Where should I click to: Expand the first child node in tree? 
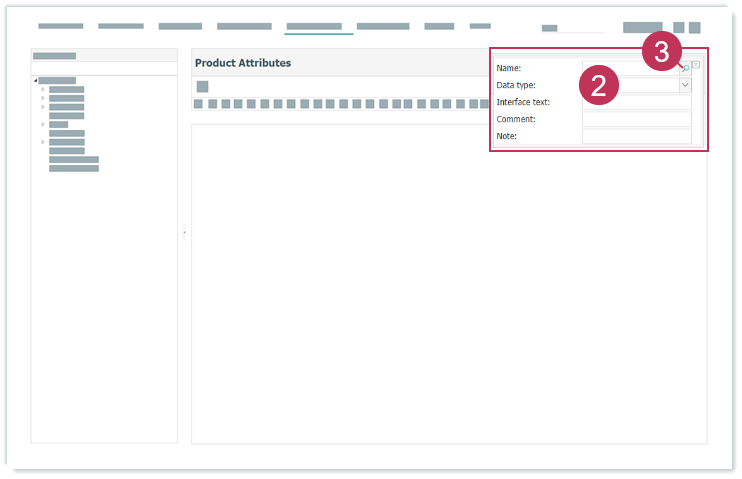pyautogui.click(x=43, y=89)
